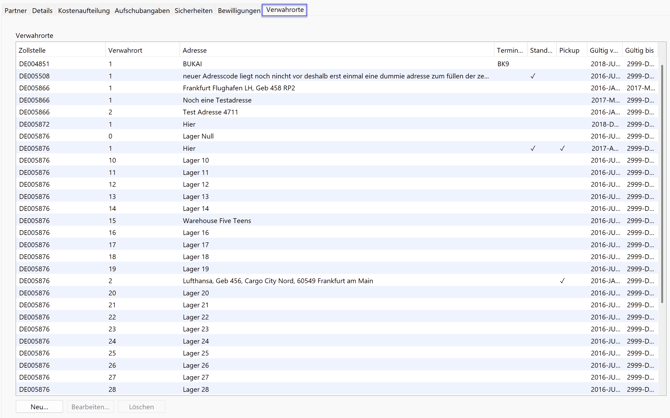Click the Gültig bis column header
The height and width of the screenshot is (418, 670).
(x=639, y=50)
